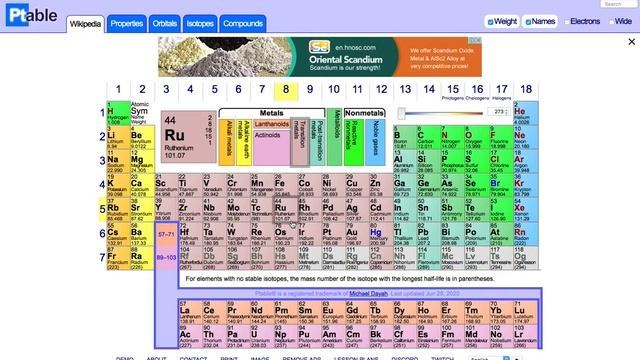Click the Search field
640x360 pixels.
(x=618, y=4)
